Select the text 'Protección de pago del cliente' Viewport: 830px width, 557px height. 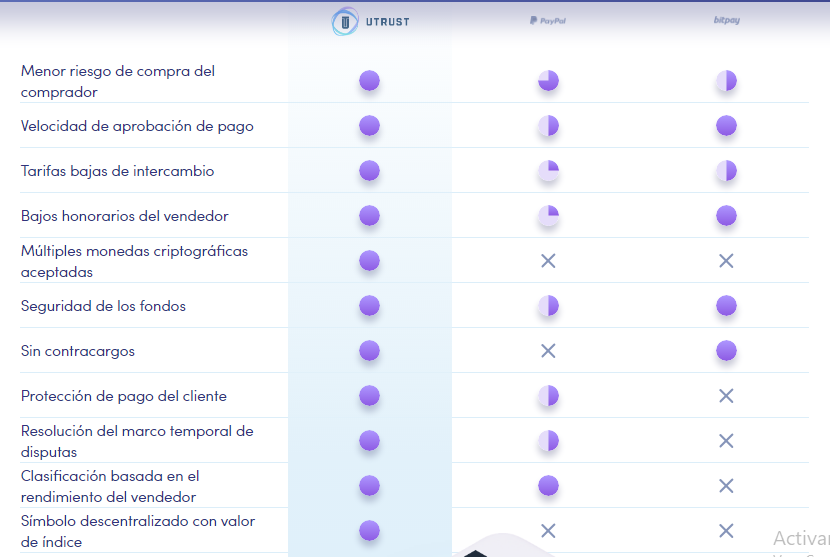pyautogui.click(x=124, y=396)
